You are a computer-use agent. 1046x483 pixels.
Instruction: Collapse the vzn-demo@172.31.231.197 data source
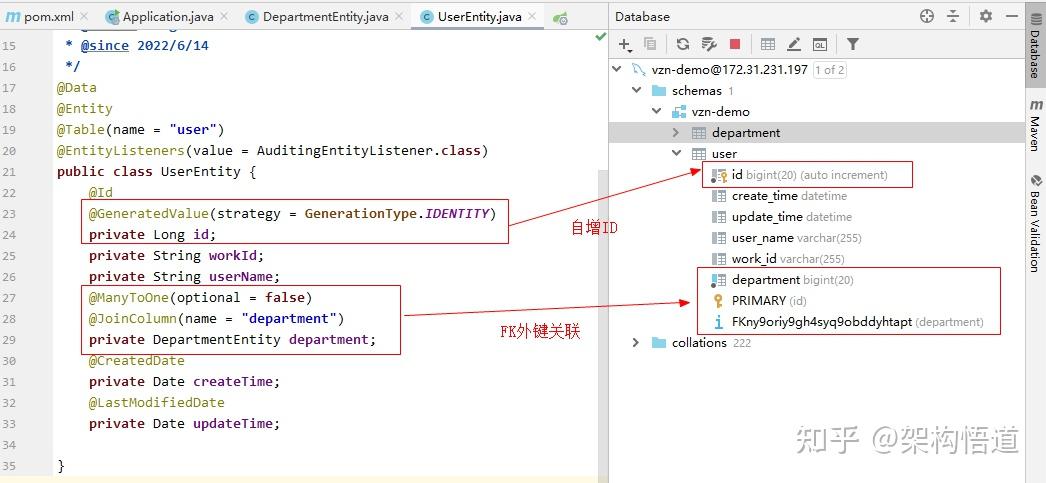(617, 69)
